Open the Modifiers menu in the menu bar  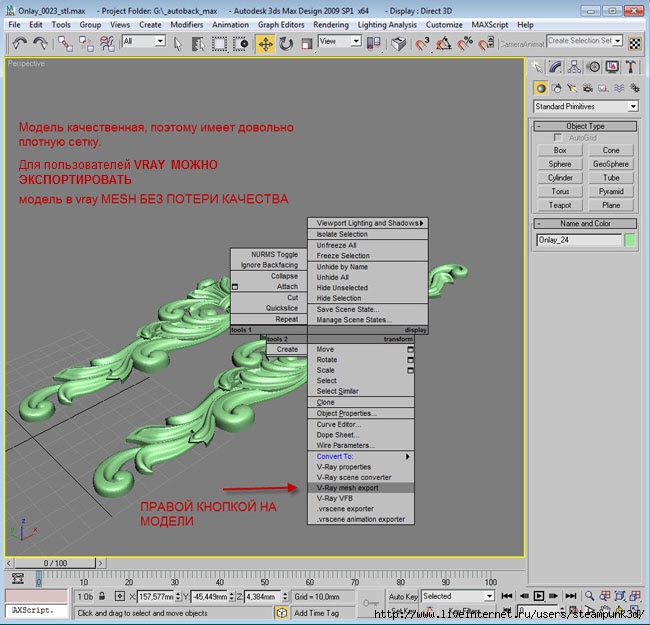pos(187,25)
